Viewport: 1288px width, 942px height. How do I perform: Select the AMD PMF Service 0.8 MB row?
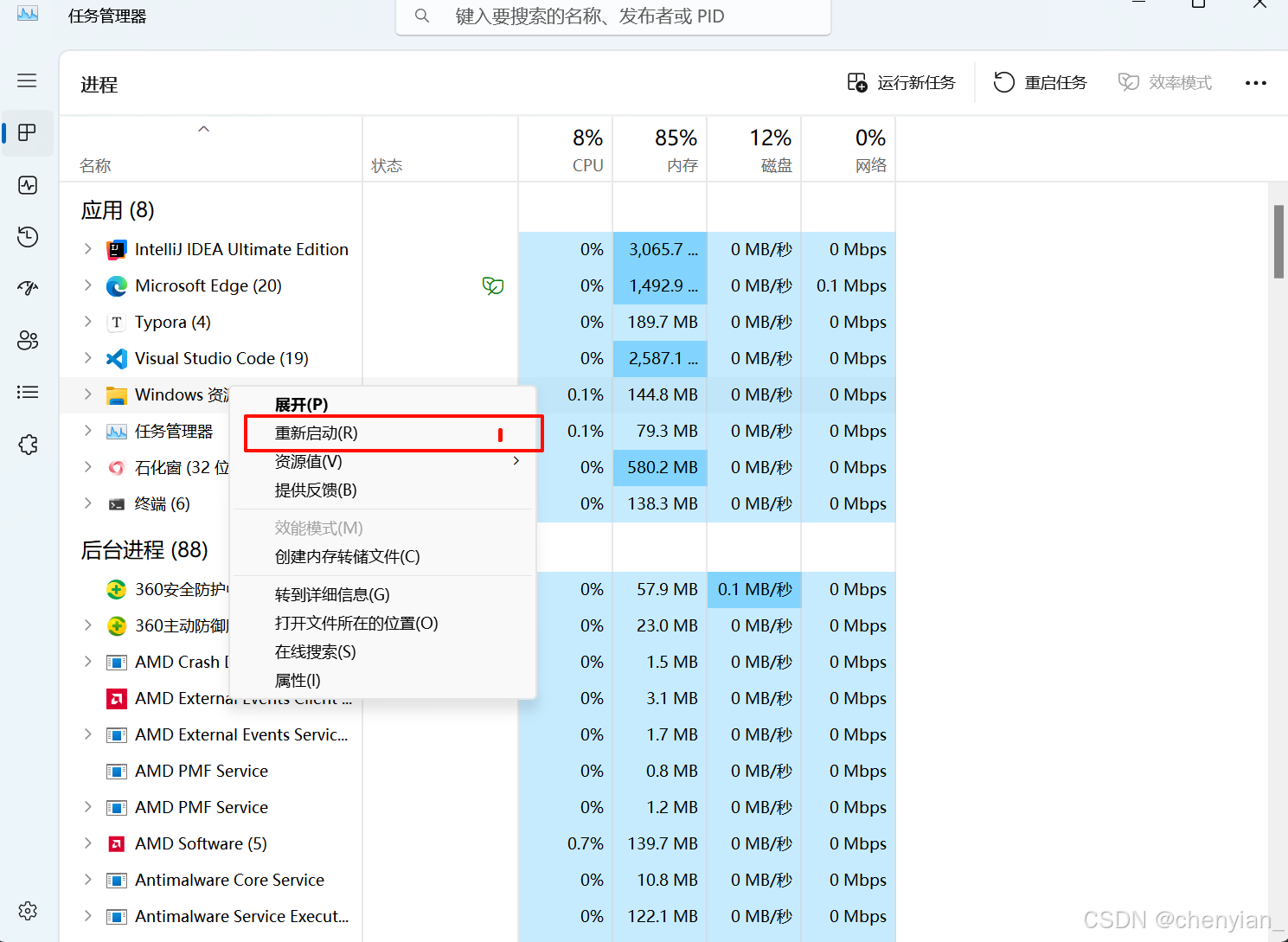click(477, 771)
